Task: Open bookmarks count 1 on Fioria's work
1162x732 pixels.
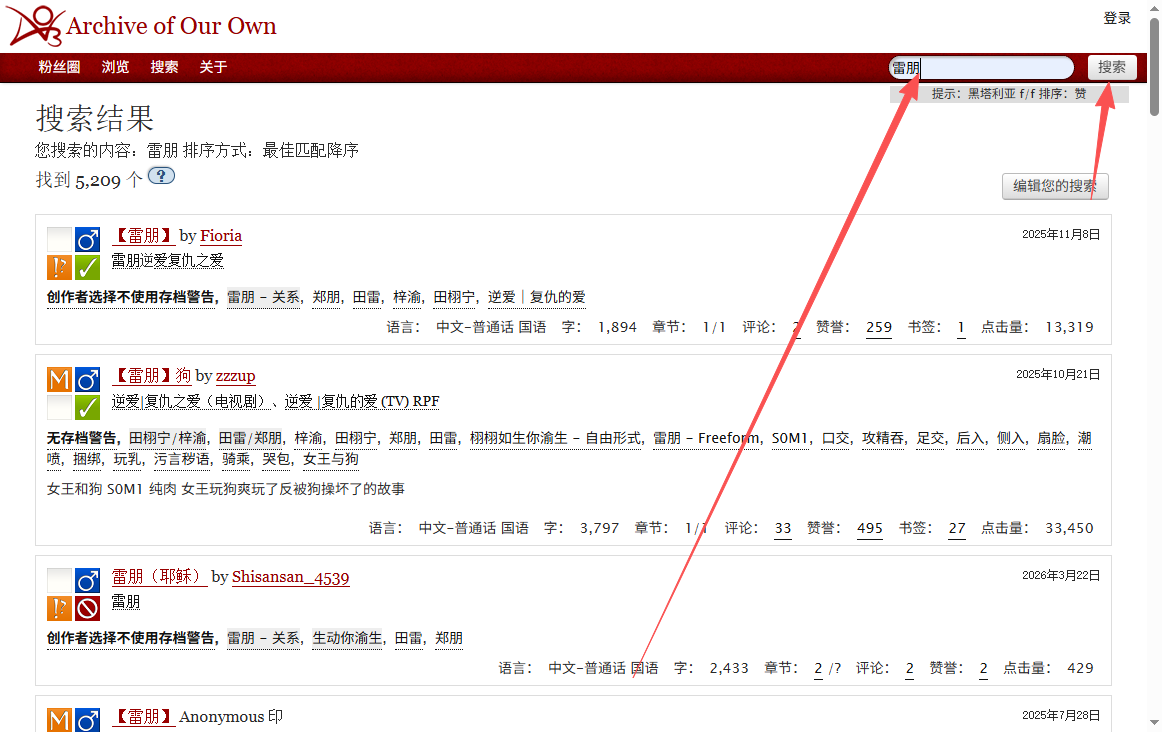Action: 961,327
